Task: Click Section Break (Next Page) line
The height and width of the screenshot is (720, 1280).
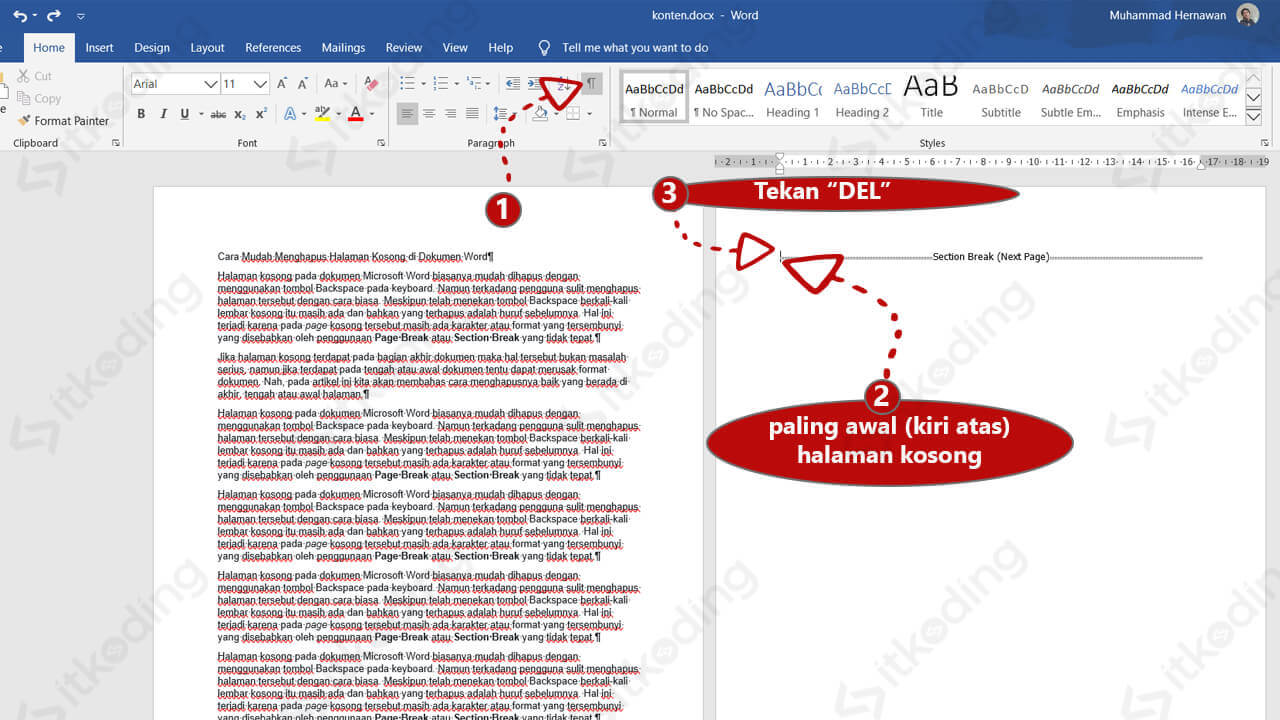Action: [x=991, y=257]
